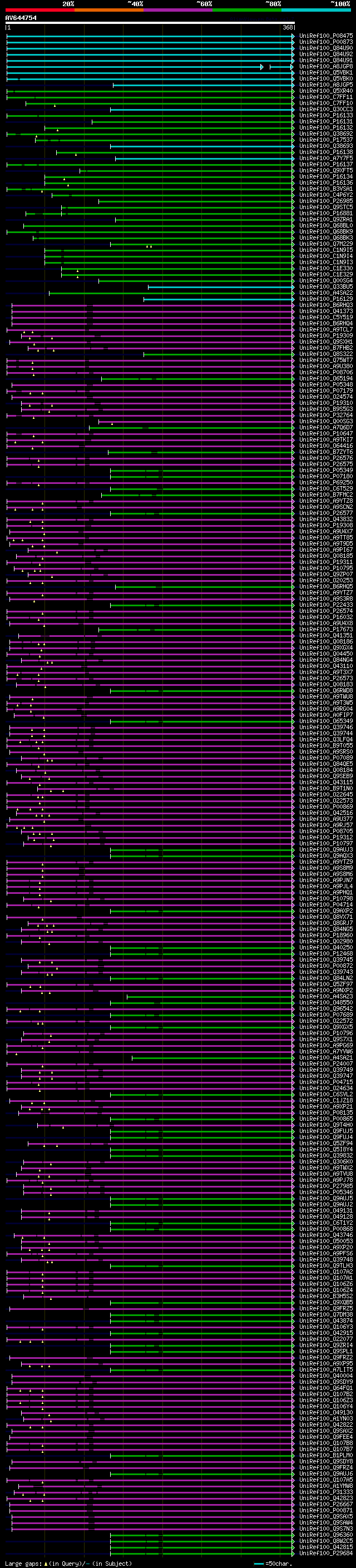Click the white query ruler bar
Screen dimensions: 356x1568
[150, 23]
